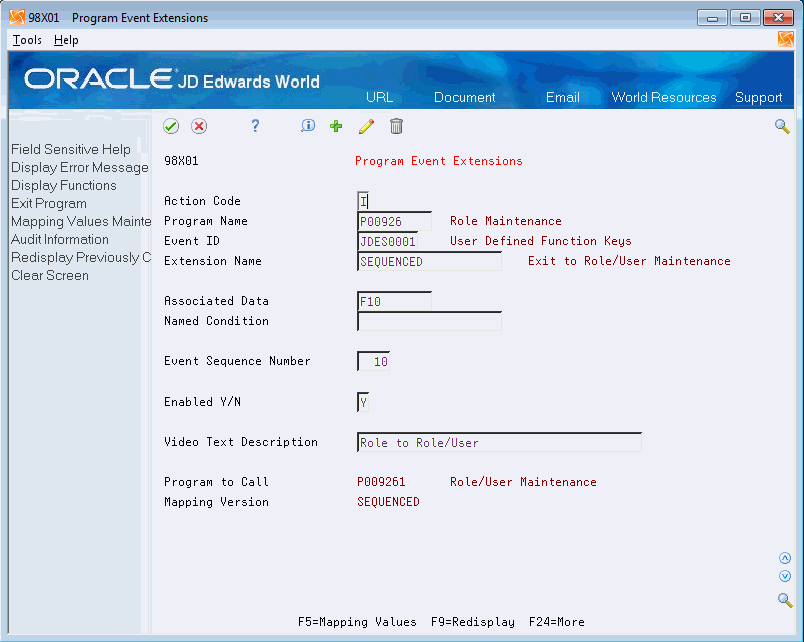Image resolution: width=804 pixels, height=642 pixels.
Task: Close the Program Event Extensions window
Action: click(778, 18)
